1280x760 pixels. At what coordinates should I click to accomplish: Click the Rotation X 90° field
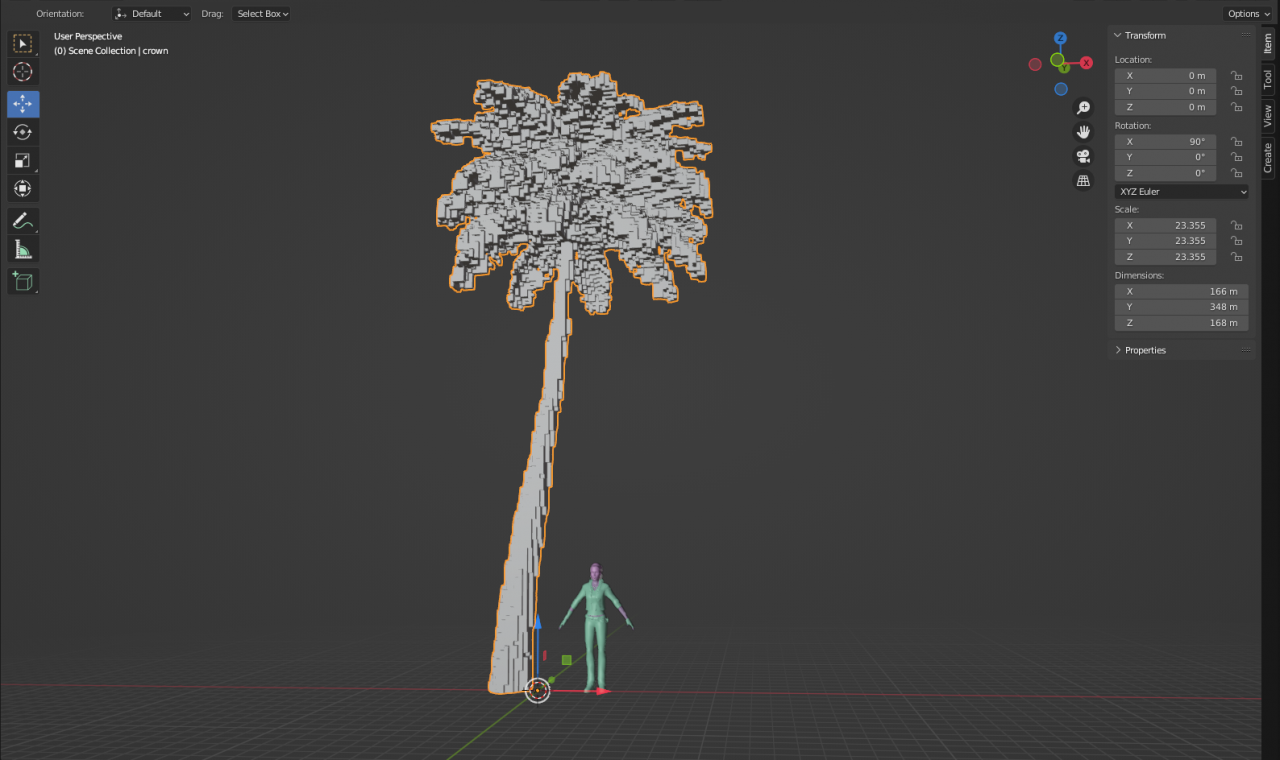click(x=1166, y=141)
